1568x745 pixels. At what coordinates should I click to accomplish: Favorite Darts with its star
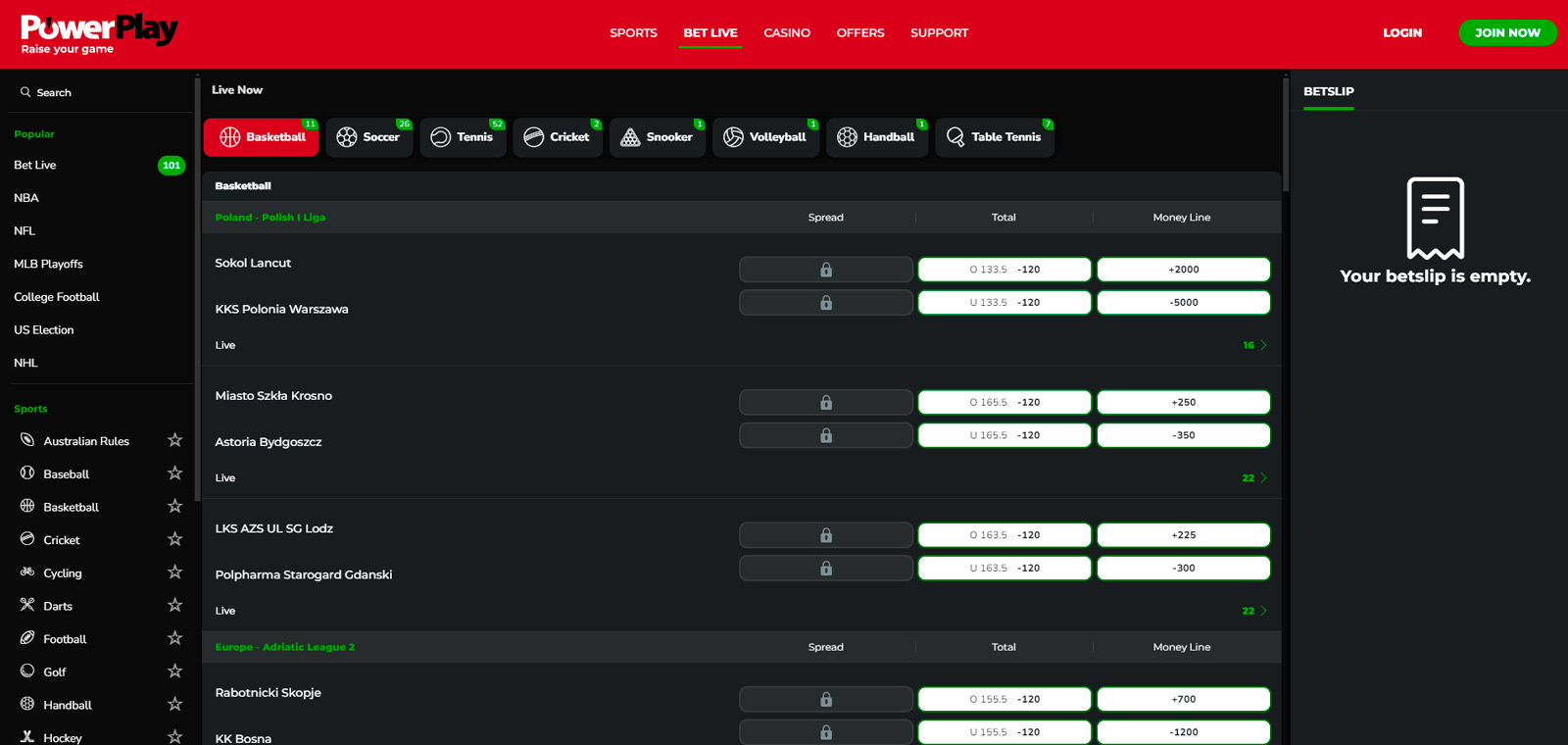174,605
